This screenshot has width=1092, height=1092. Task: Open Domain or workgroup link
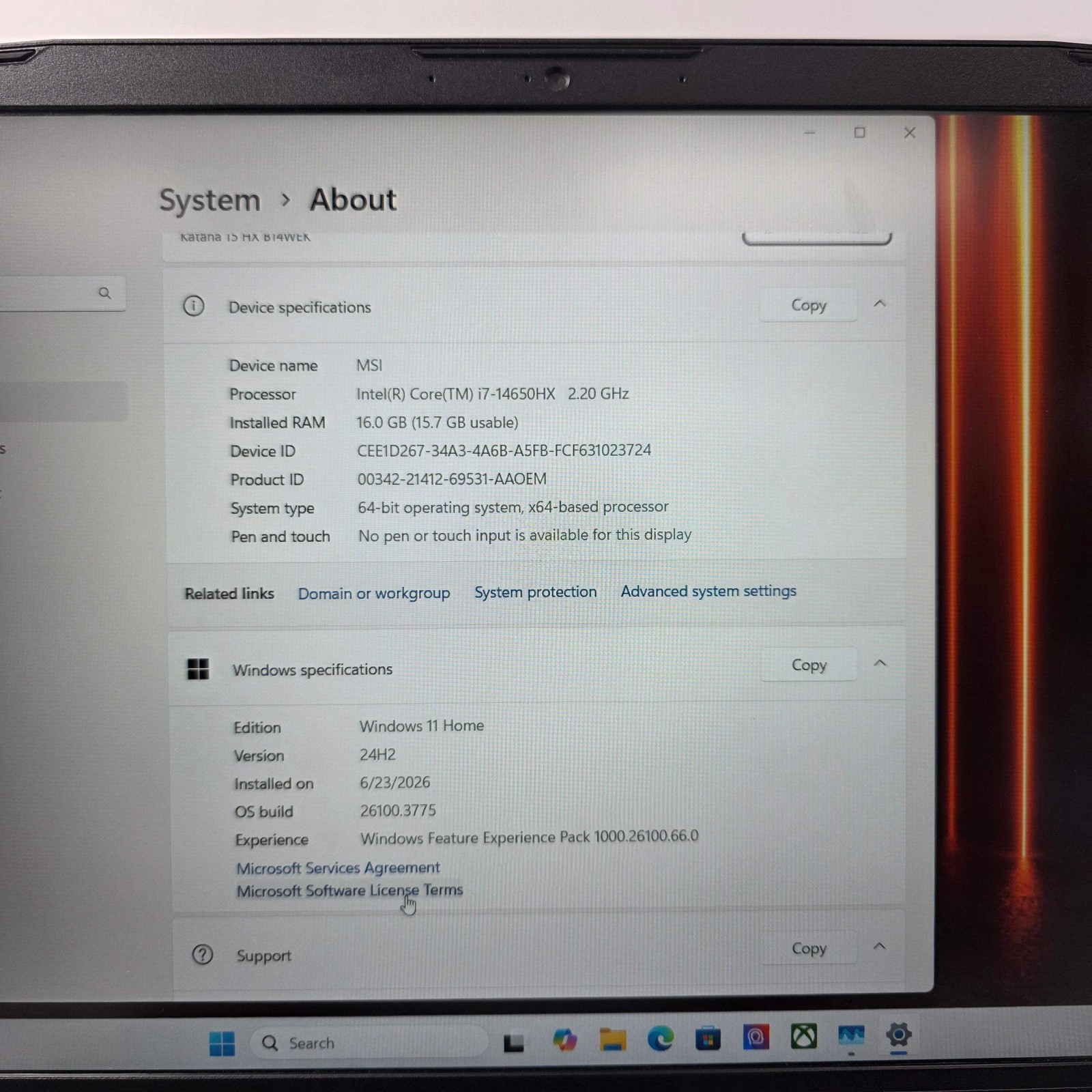click(374, 593)
